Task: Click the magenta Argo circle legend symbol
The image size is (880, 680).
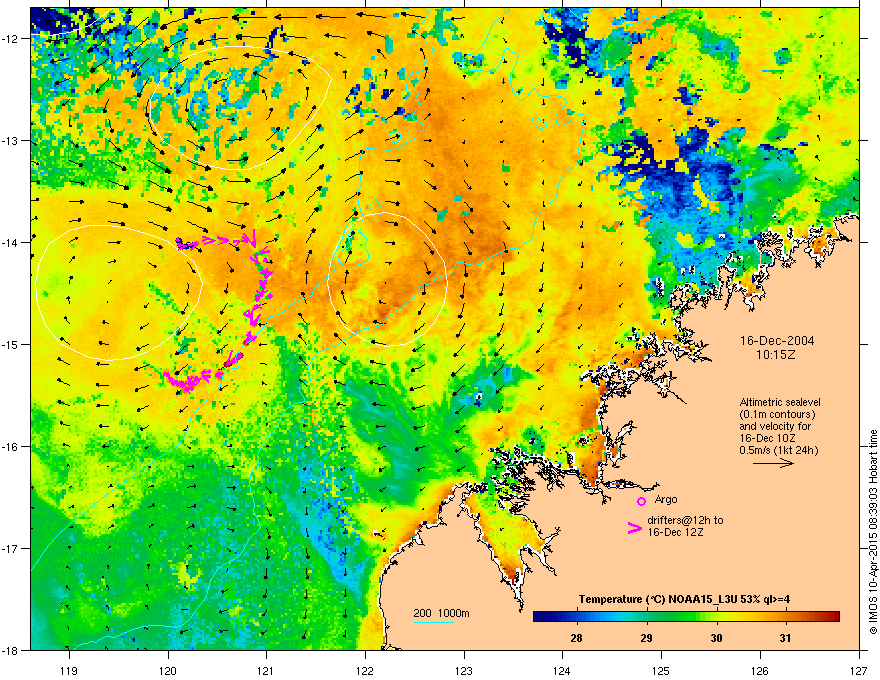Action: click(x=641, y=501)
